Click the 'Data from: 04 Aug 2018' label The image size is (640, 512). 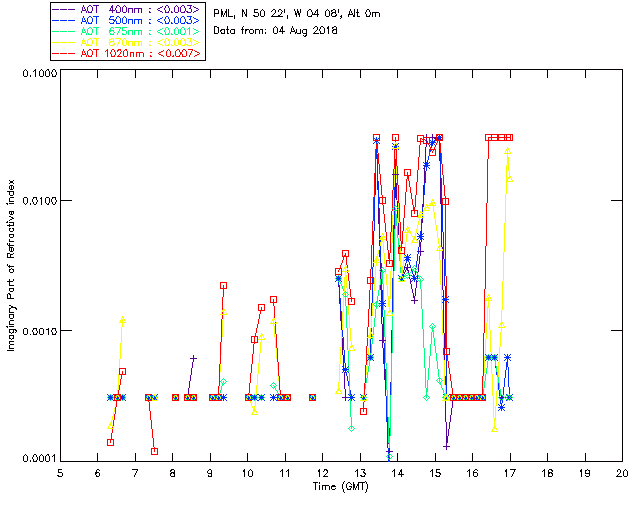click(276, 31)
